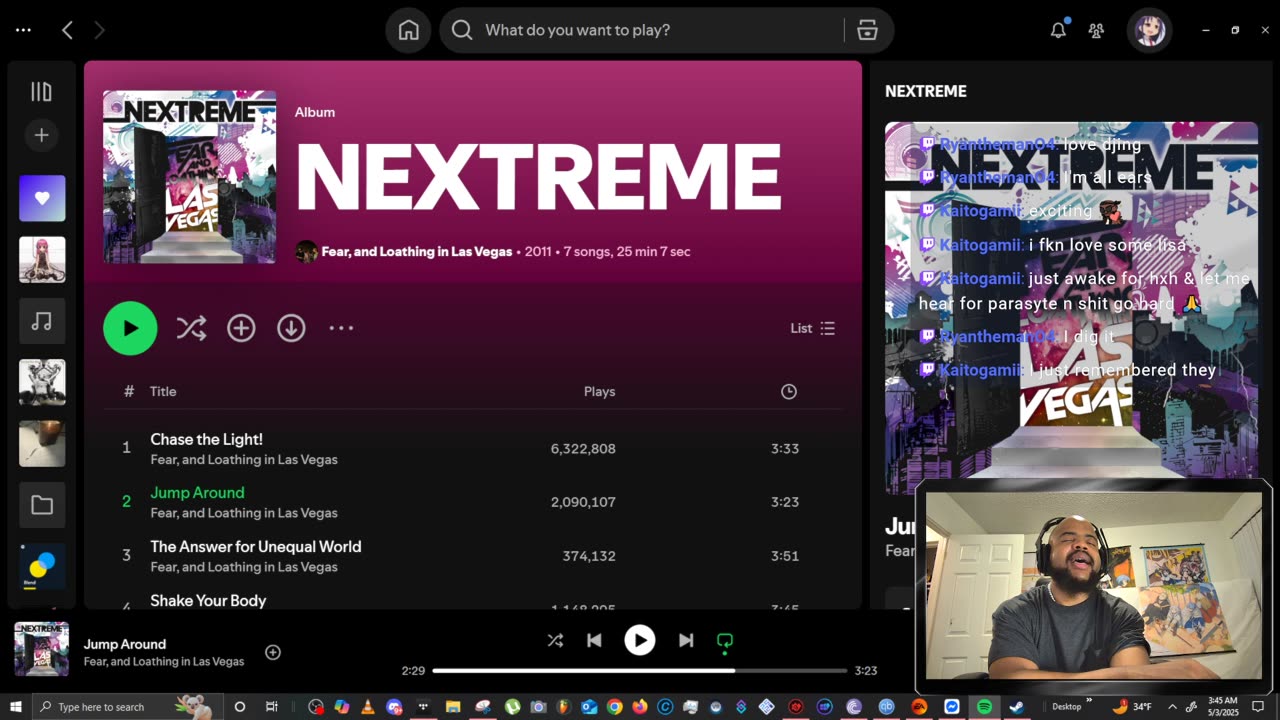Open the Windows Start menu

(15, 707)
